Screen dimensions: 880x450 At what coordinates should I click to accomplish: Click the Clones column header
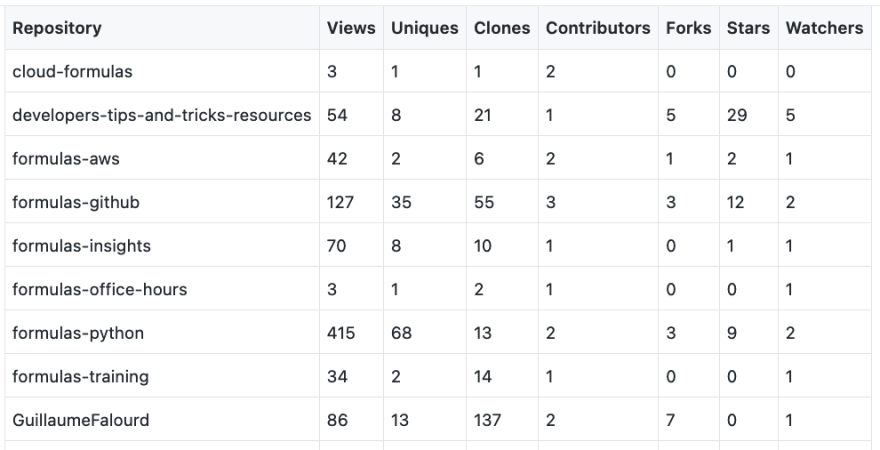502,28
